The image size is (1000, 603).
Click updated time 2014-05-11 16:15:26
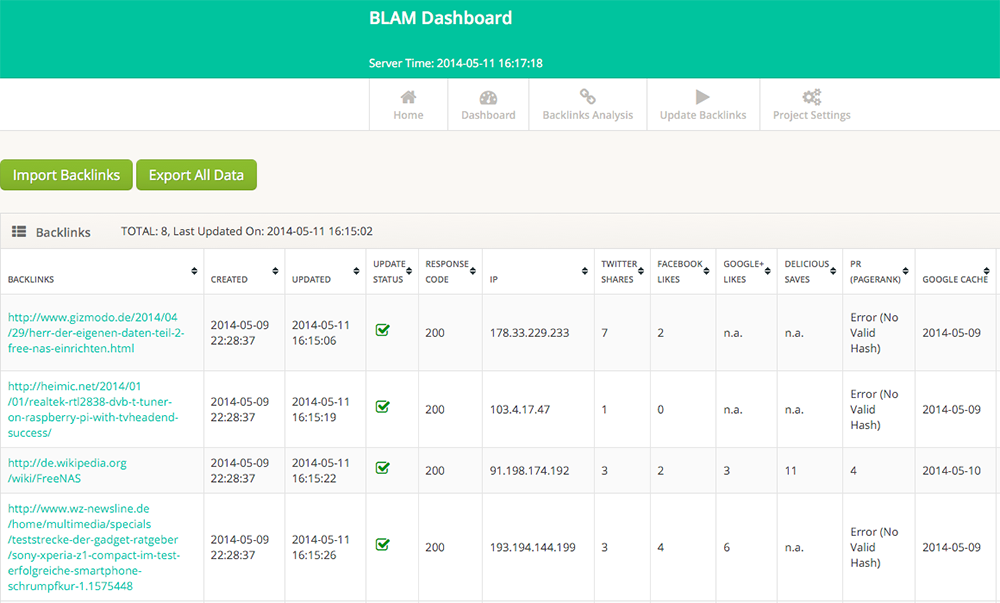(x=321, y=547)
